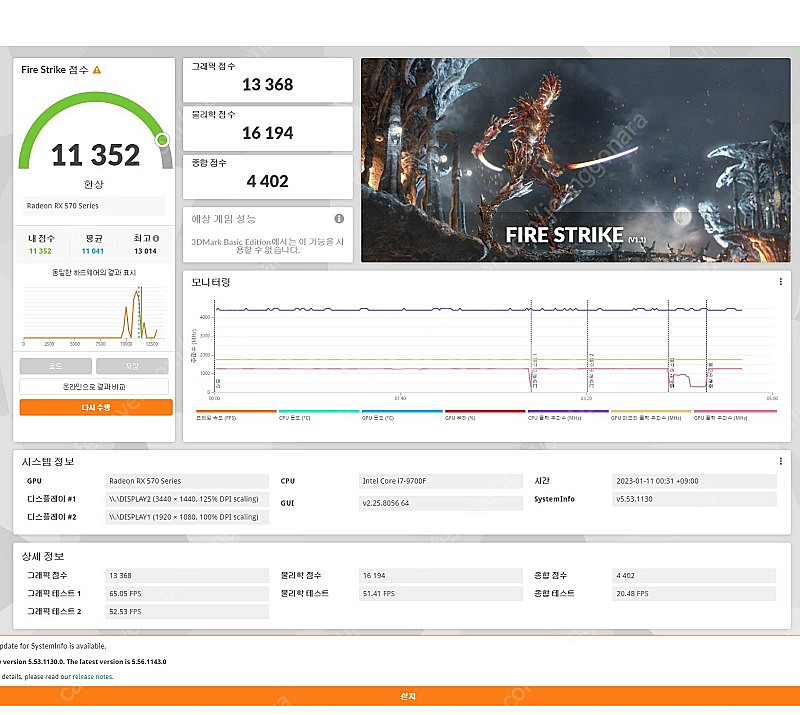Click 온라인으로 결과비교 button
The width and height of the screenshot is (800, 715).
click(x=94, y=387)
